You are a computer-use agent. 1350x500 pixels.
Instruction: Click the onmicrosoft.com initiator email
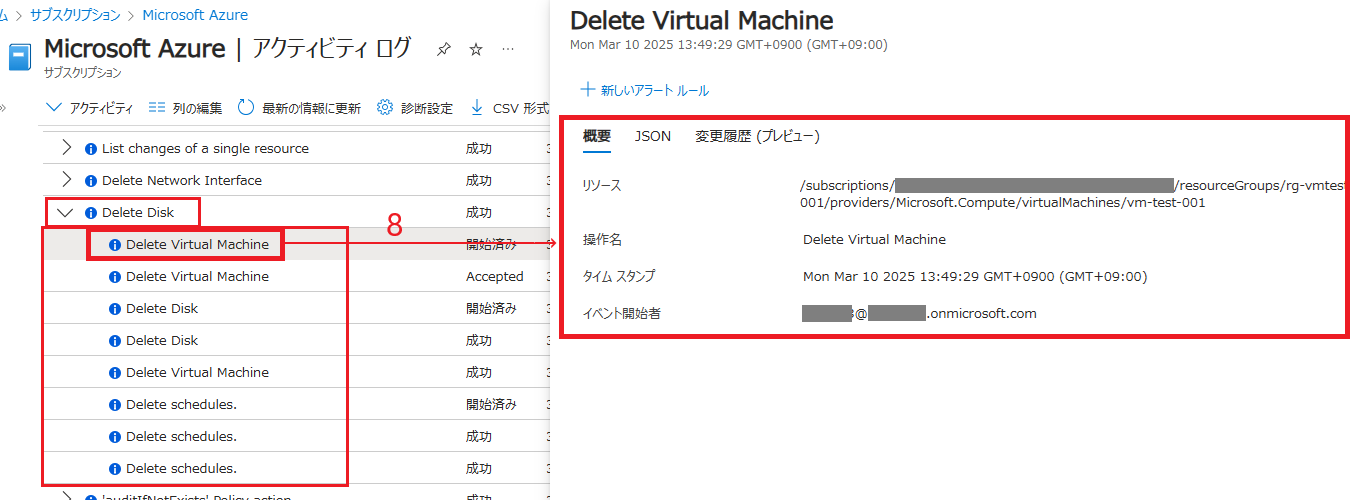(919, 313)
